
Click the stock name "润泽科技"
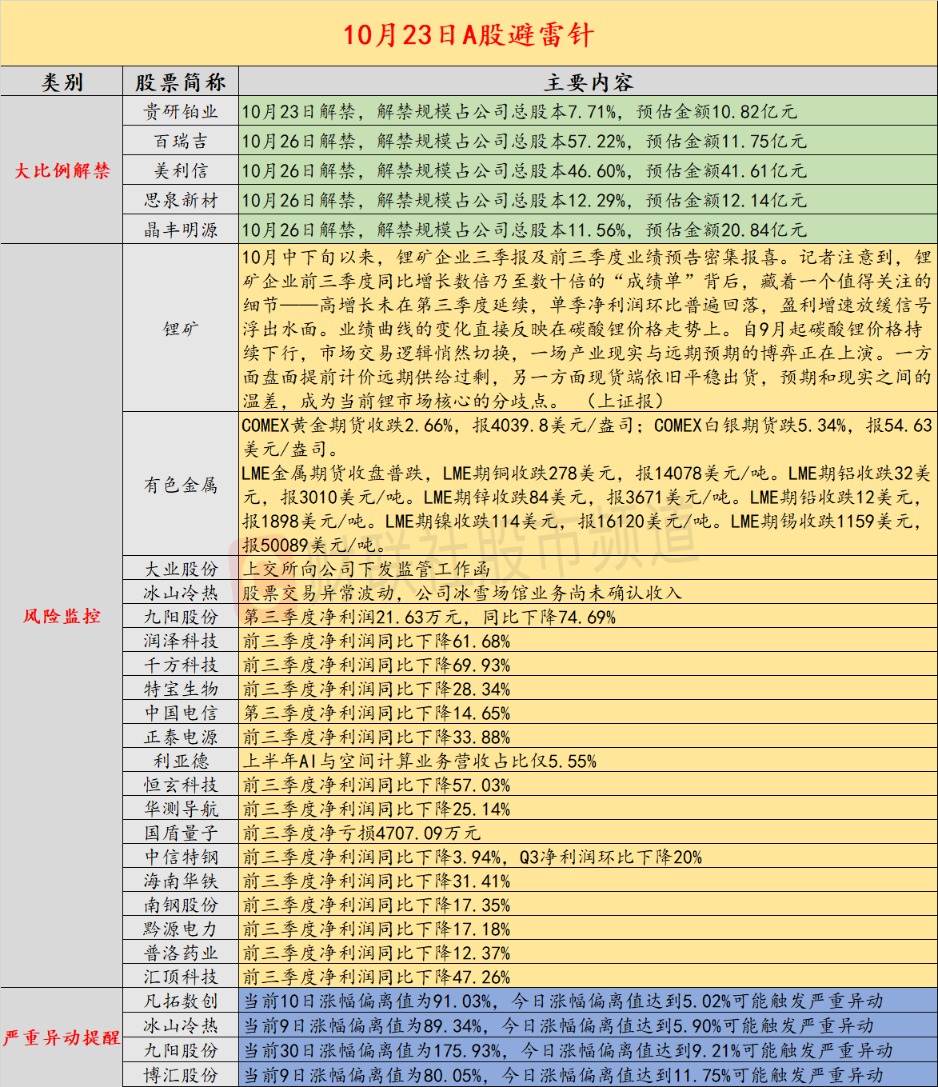pos(180,641)
